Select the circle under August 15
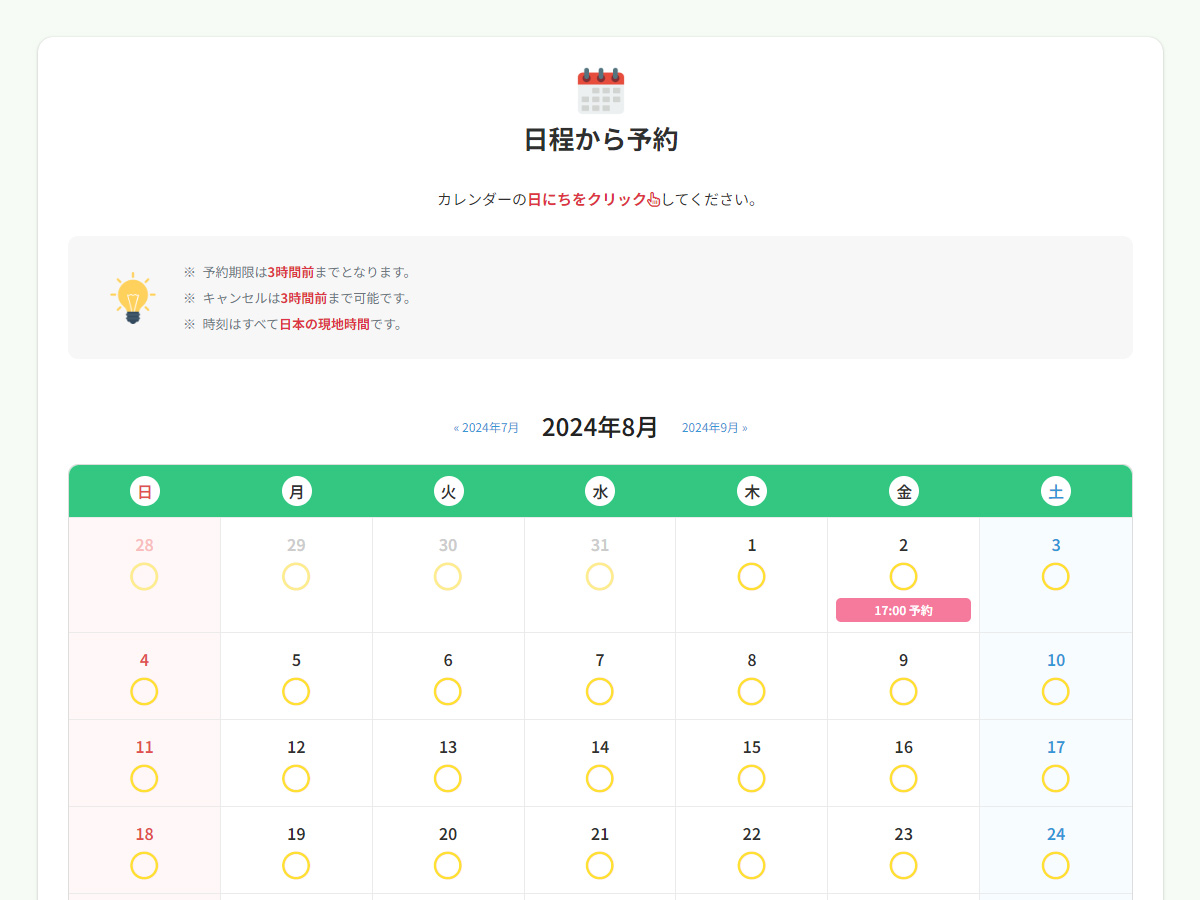This screenshot has height=900, width=1200. (x=751, y=778)
